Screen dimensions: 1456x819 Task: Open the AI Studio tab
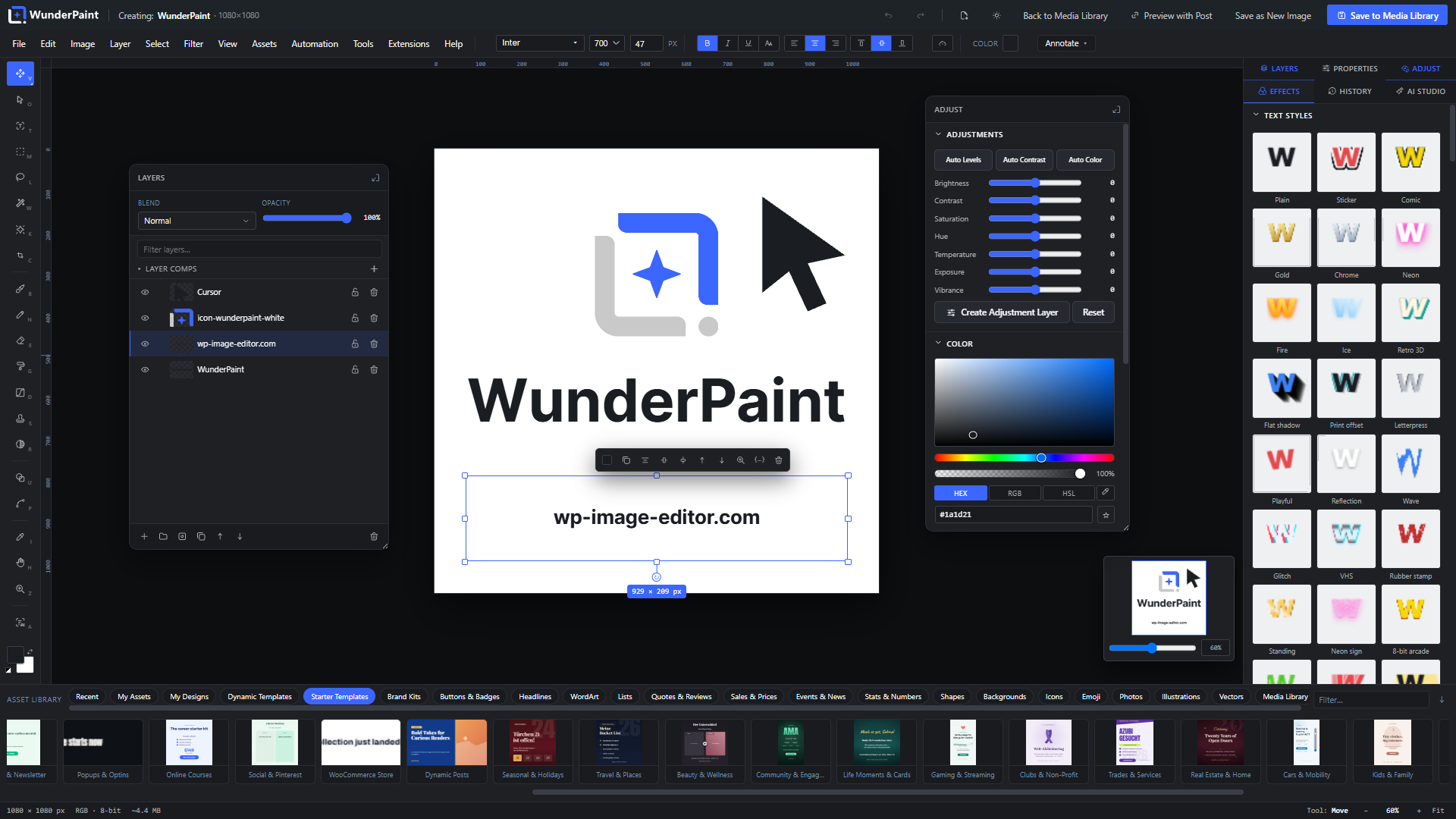[1420, 91]
